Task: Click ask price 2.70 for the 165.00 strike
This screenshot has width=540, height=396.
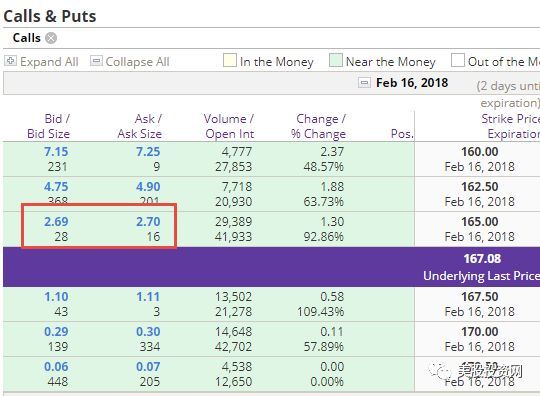Action: tap(148, 221)
